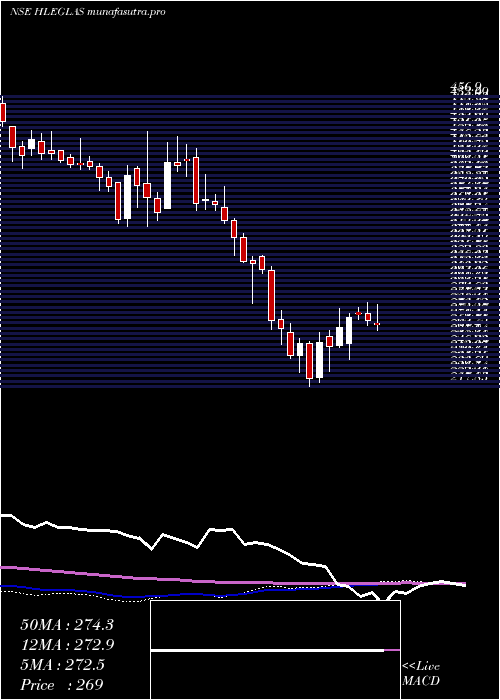500x700 pixels.
Task: Click the Price : 269 readout
Action: click(x=62, y=685)
